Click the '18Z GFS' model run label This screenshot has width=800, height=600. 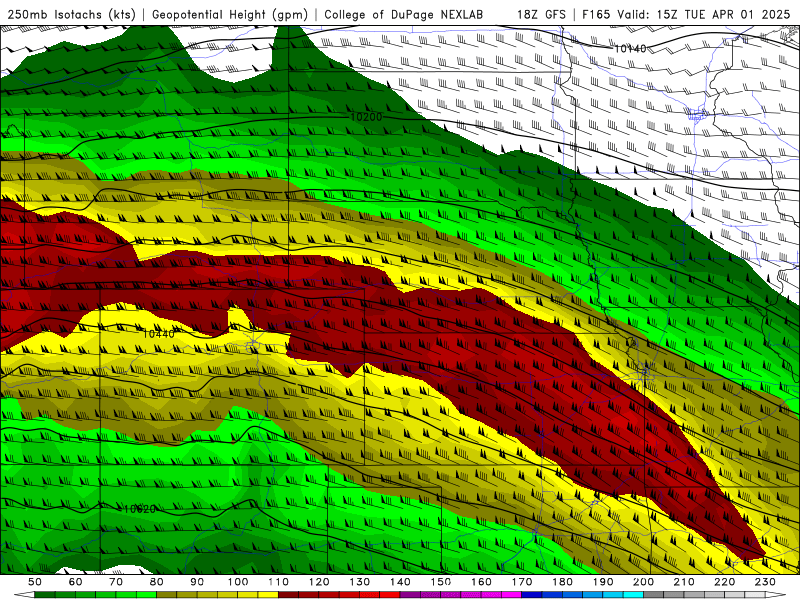tap(541, 14)
